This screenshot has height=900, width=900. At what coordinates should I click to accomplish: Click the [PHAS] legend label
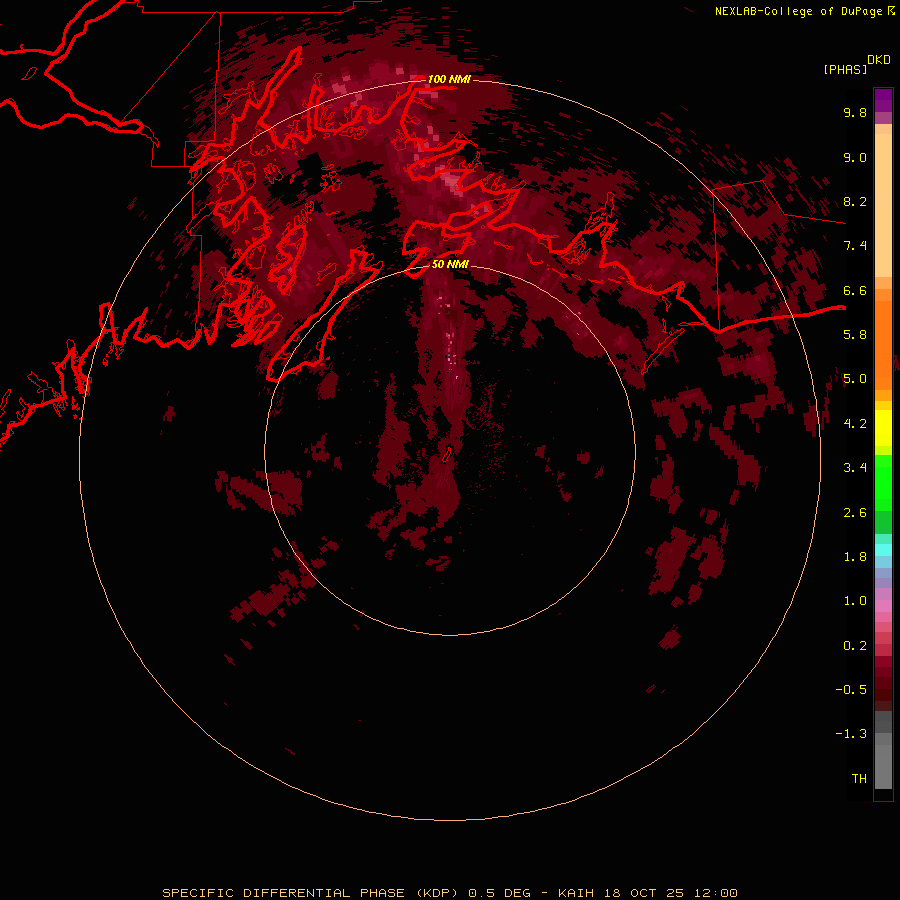[845, 69]
